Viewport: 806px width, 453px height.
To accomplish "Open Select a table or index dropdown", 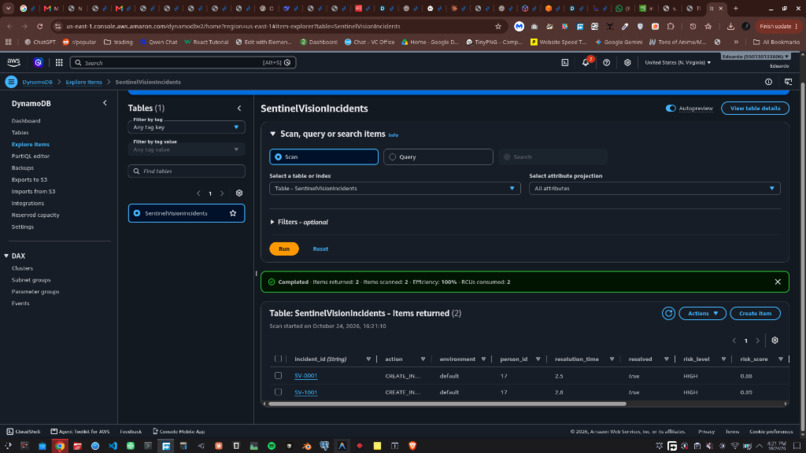I will [395, 188].
